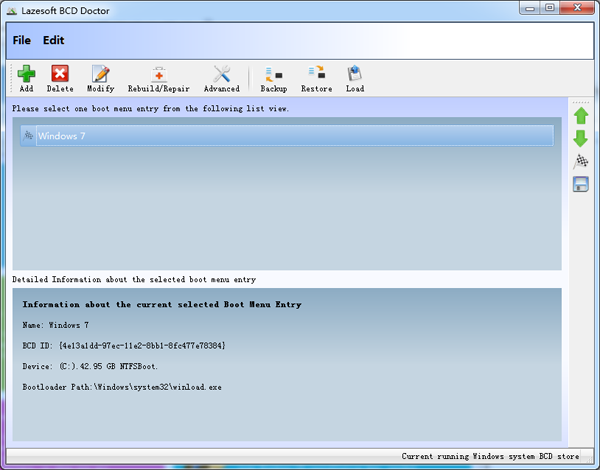600x470 pixels.
Task: Click the Information about Boot Menu Entry heading
Action: pyautogui.click(x=162, y=304)
